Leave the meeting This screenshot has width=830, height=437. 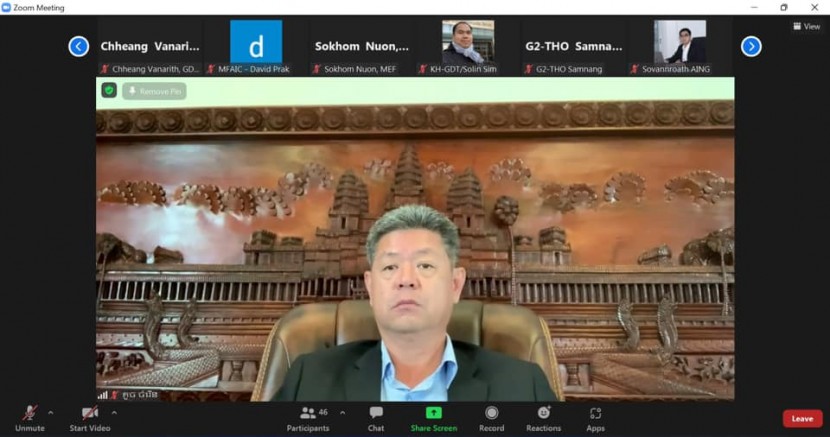pos(802,419)
